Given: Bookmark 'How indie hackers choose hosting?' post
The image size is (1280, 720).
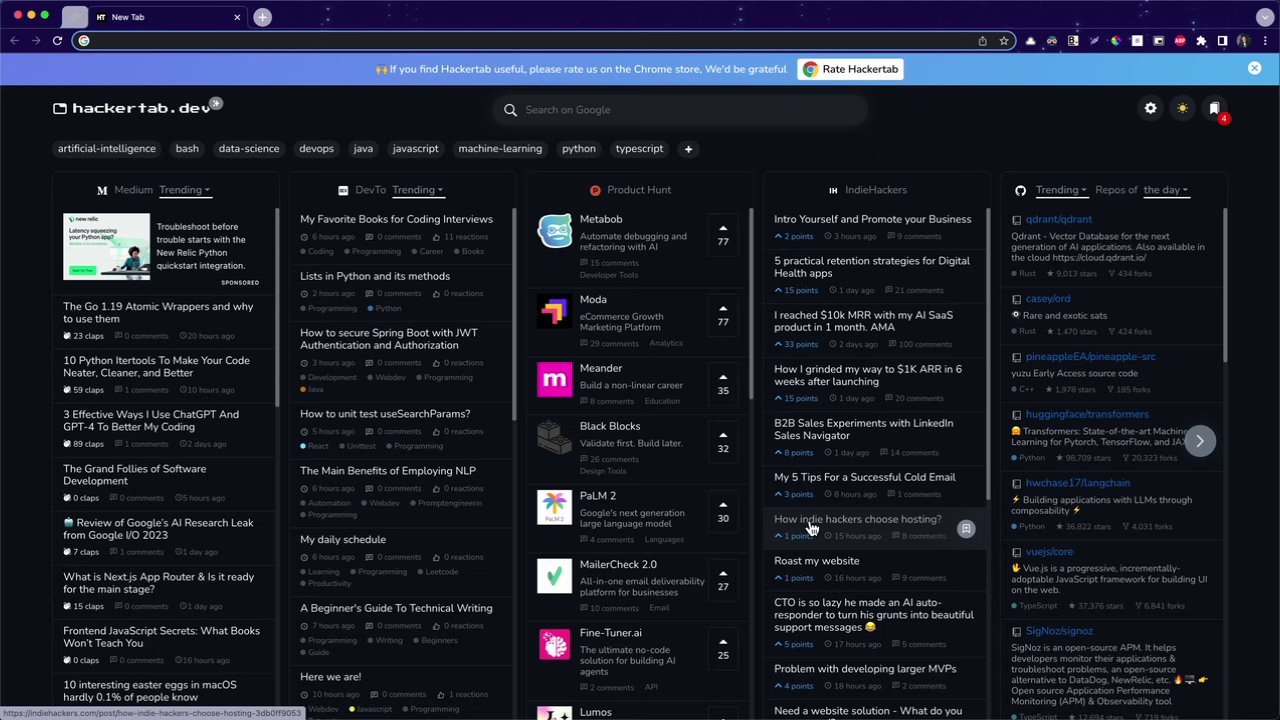Looking at the screenshot, I should pyautogui.click(x=966, y=528).
